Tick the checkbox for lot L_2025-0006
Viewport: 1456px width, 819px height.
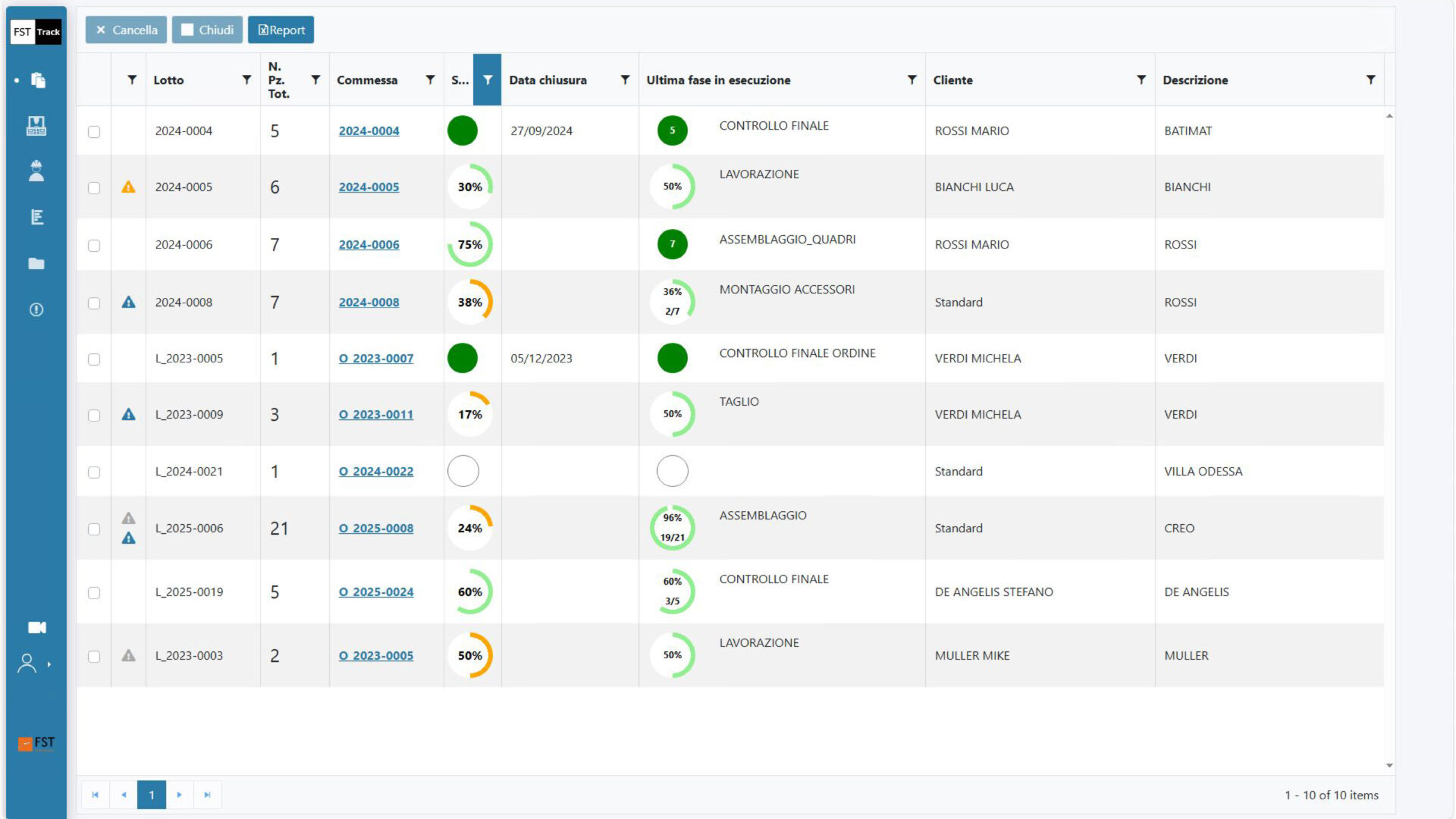pos(94,529)
